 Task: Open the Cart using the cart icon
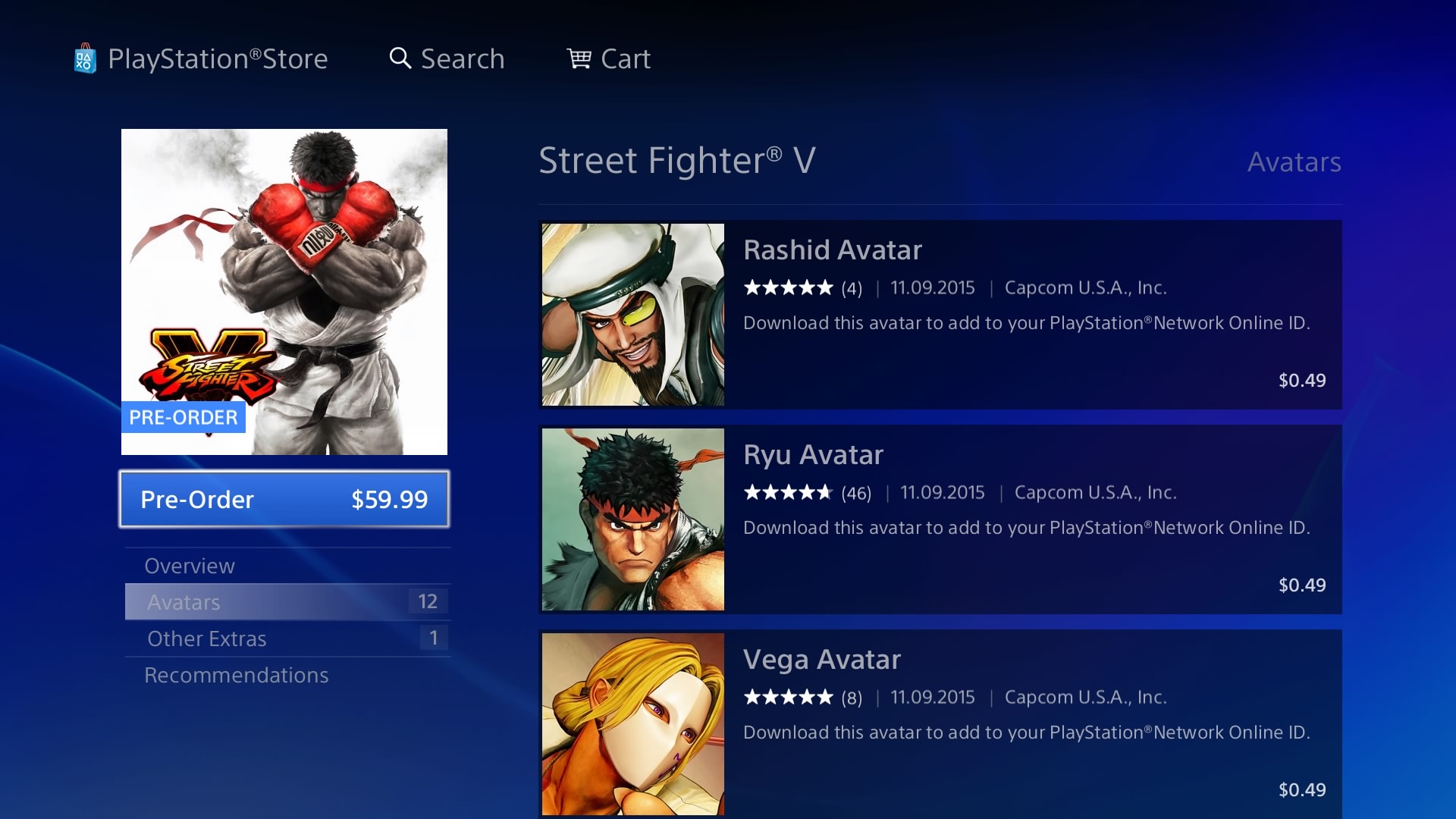tap(579, 58)
